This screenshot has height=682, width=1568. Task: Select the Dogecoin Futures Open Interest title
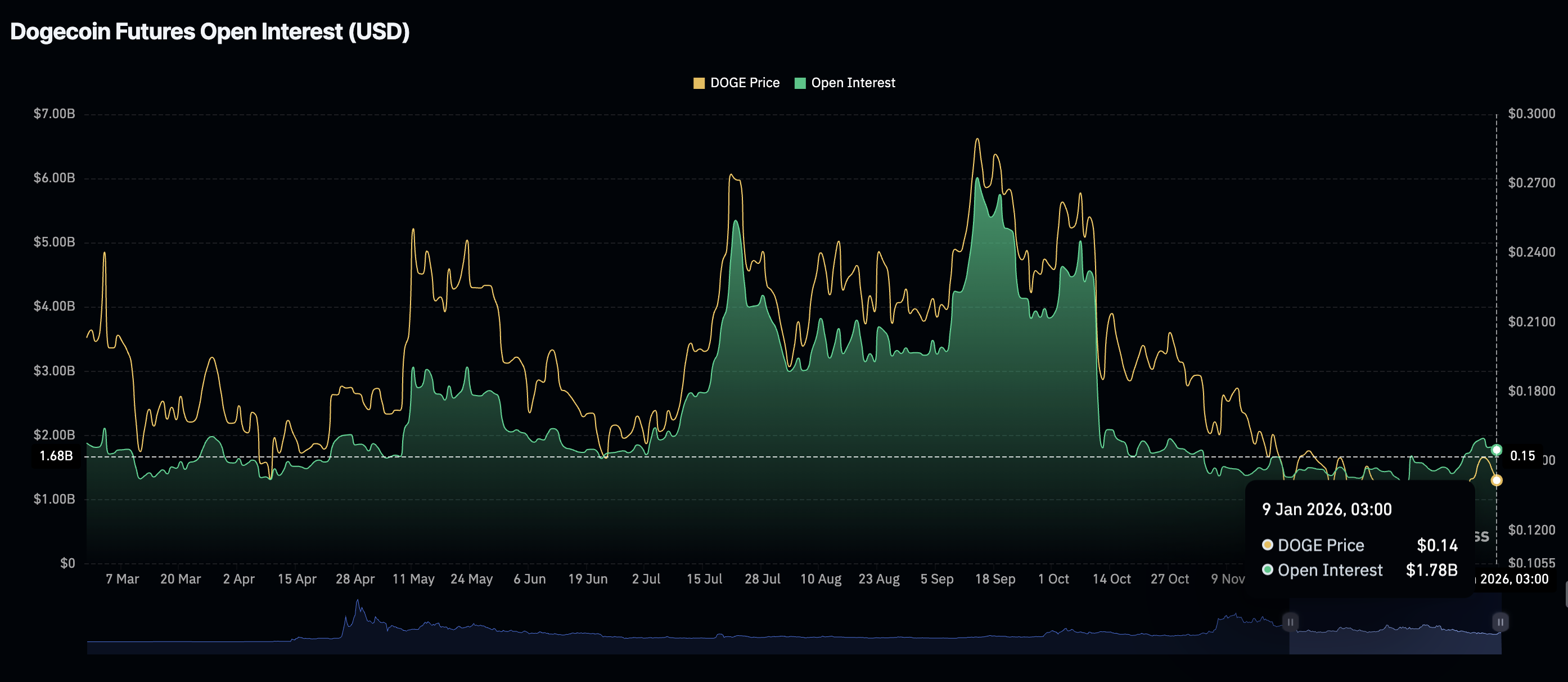(210, 31)
